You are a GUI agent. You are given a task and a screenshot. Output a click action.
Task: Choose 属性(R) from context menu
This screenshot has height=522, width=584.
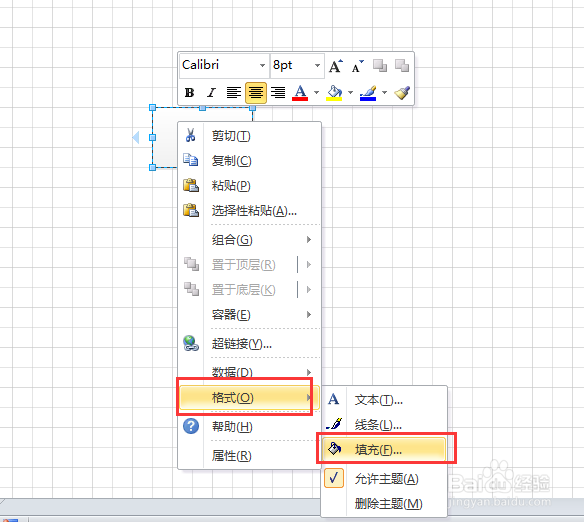click(x=250, y=455)
